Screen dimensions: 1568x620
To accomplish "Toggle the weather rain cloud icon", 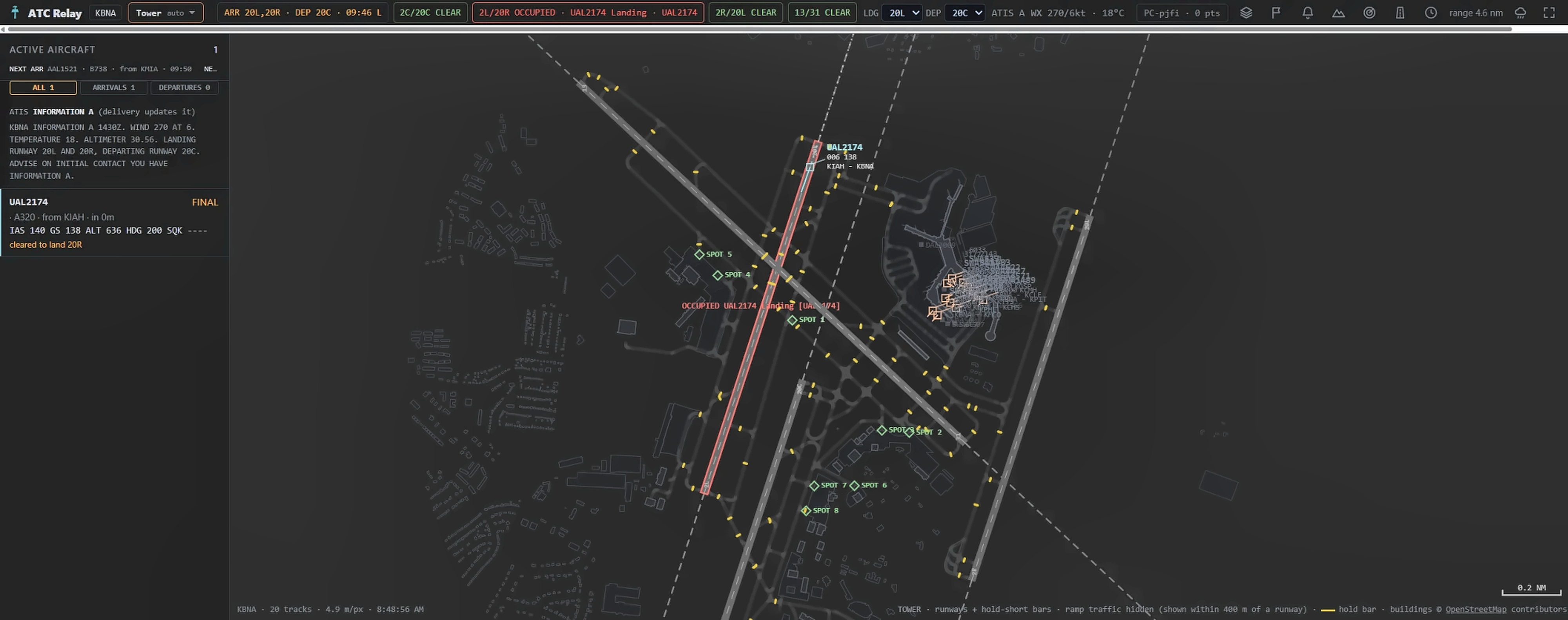I will pyautogui.click(x=1521, y=13).
